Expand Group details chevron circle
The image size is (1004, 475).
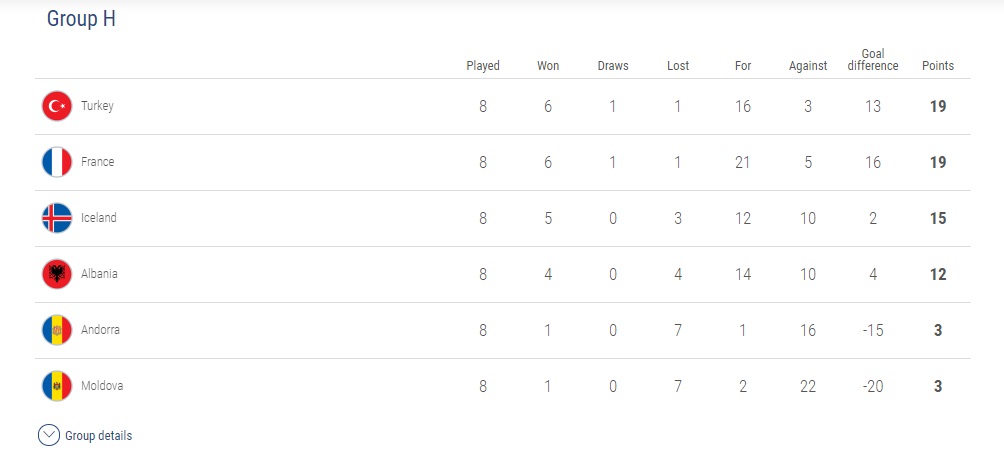click(x=49, y=436)
